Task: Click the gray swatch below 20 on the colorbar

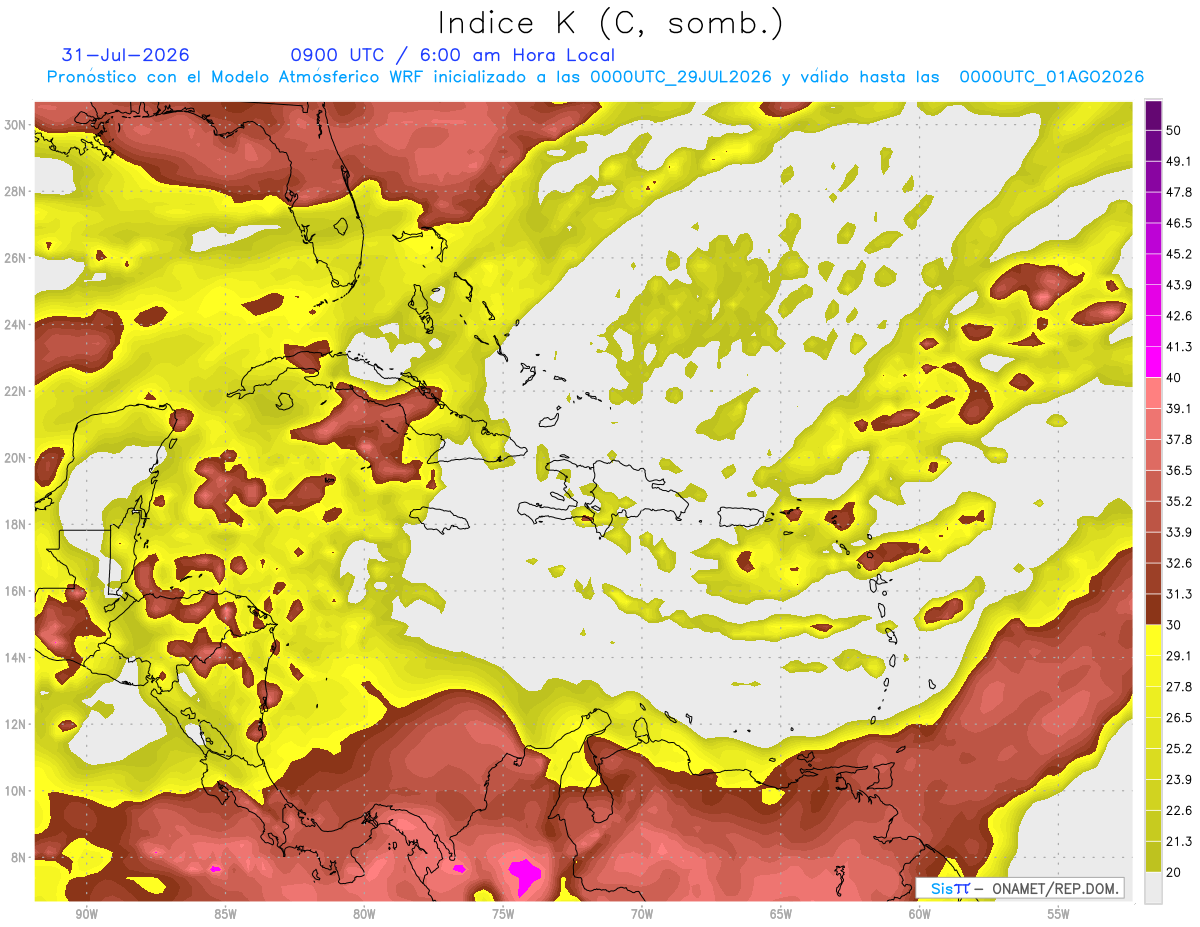Action: click(1153, 887)
